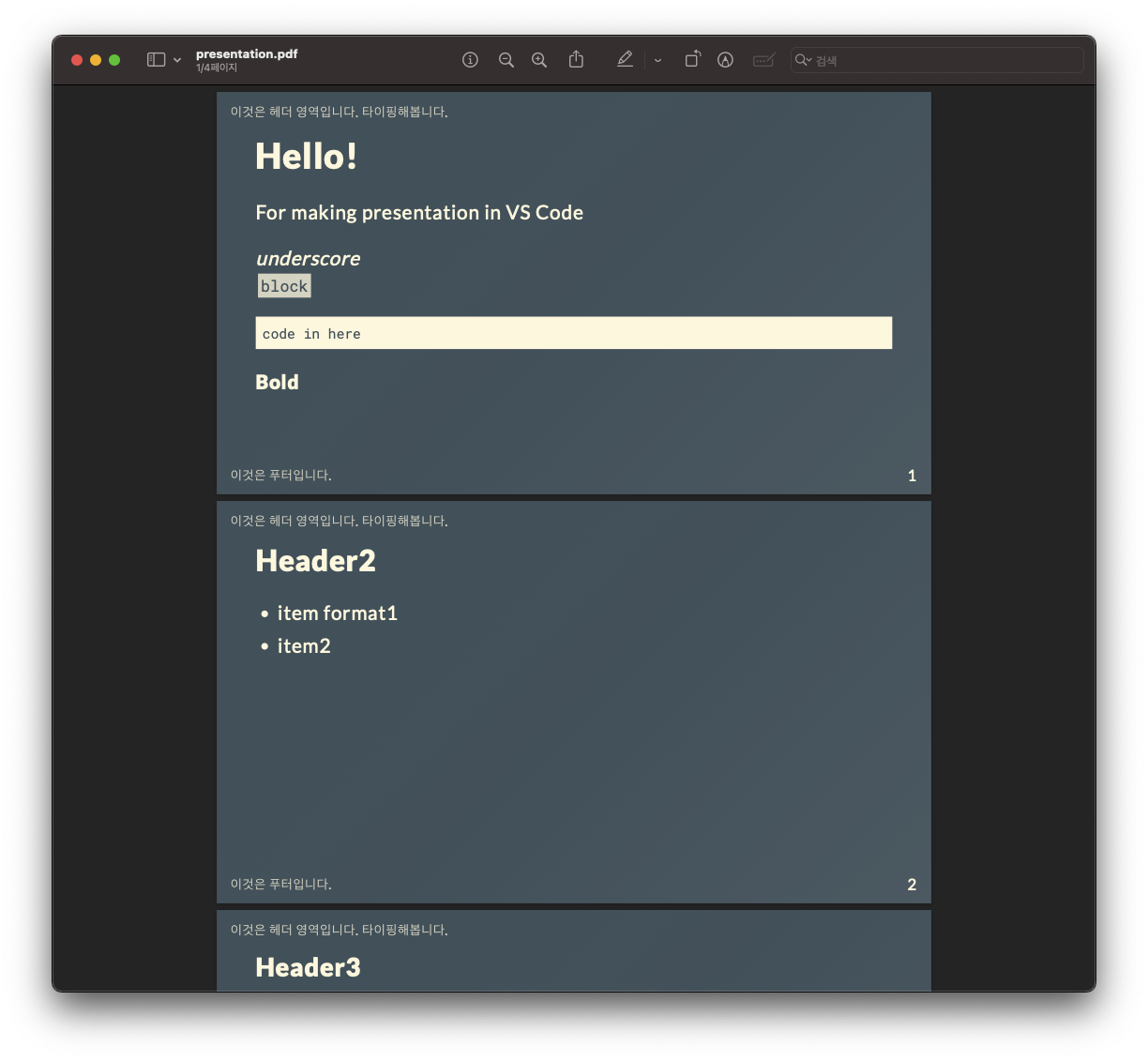Zoom out of the PDF
Viewport: 1148px width, 1061px height.
[x=506, y=60]
